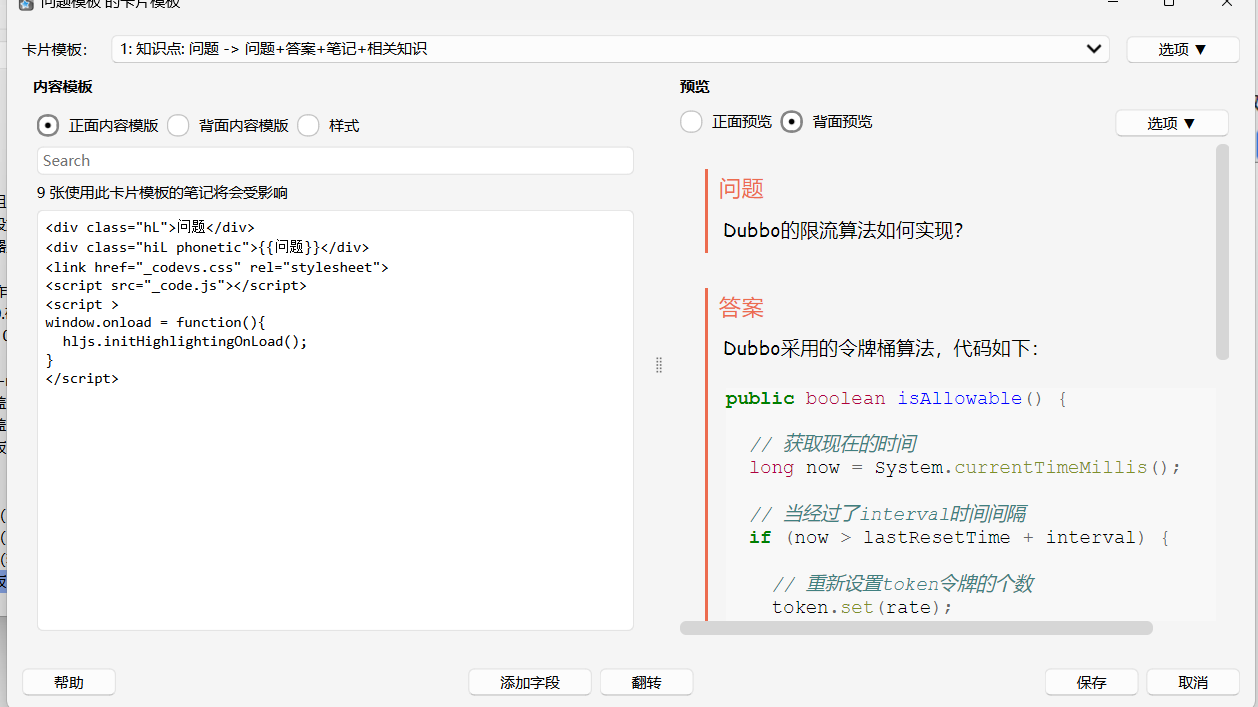The width and height of the screenshot is (1258, 707).
Task: Click comment '// 获取现在的时间'
Action: point(833,443)
